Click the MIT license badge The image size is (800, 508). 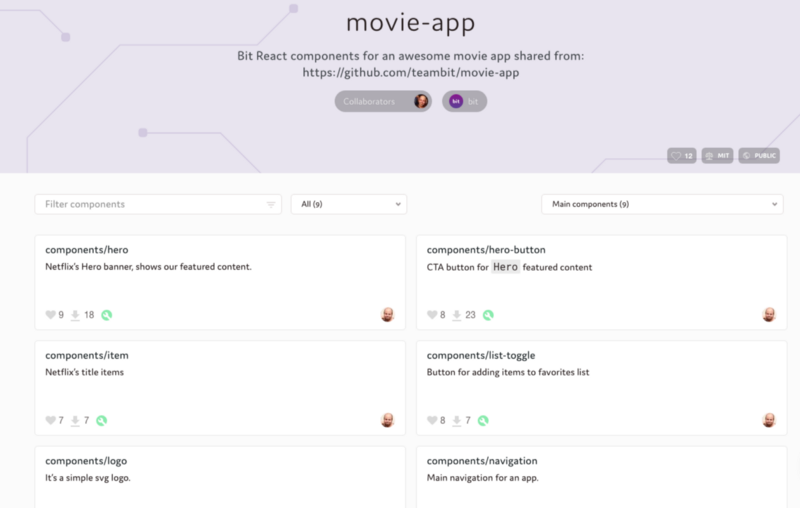(717, 156)
